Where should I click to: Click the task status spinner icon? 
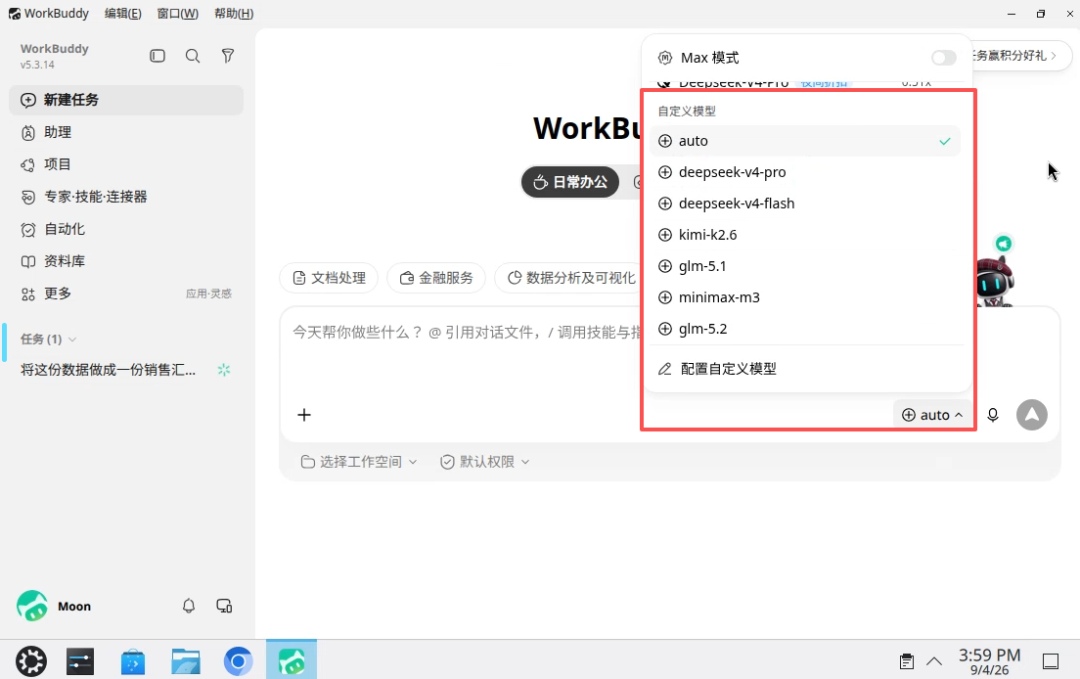[224, 370]
